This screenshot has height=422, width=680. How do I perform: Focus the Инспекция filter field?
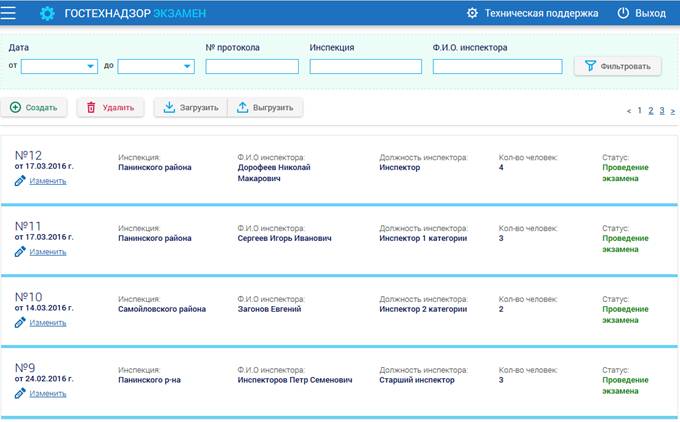tap(366, 66)
